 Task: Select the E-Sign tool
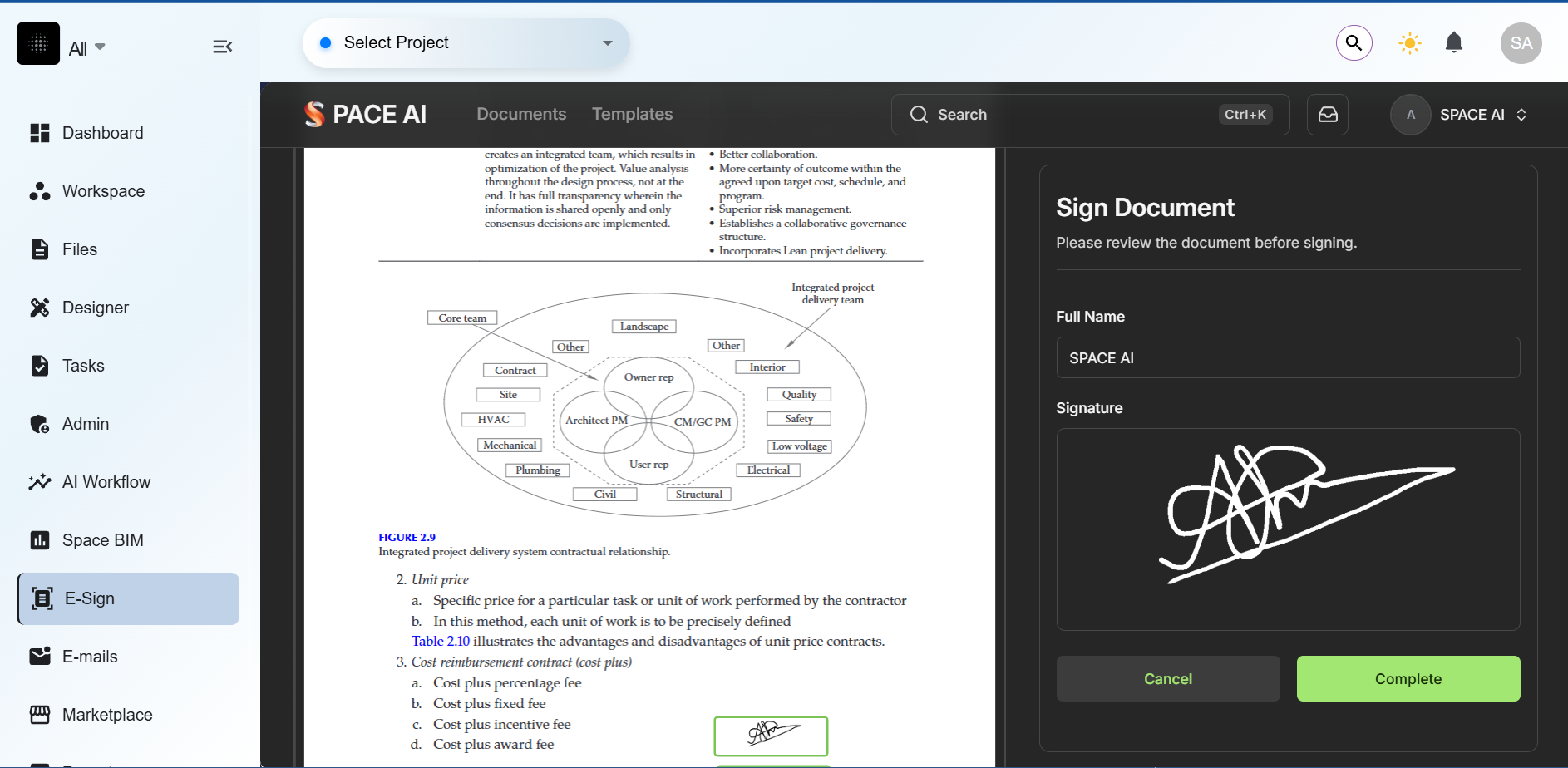pyautogui.click(x=88, y=598)
